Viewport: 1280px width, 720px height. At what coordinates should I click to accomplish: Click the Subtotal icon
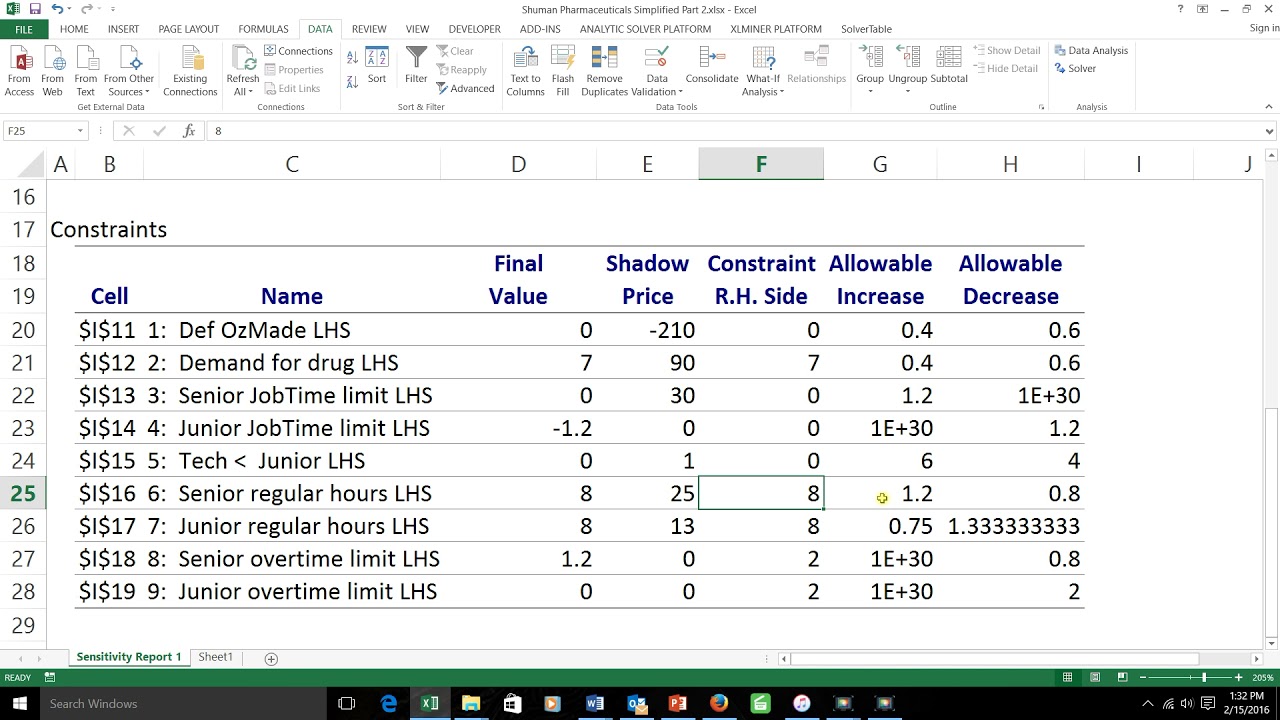coord(949,65)
